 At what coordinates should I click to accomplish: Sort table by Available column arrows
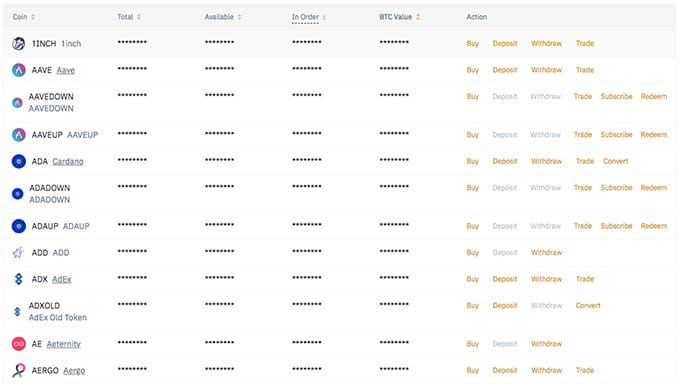pyautogui.click(x=239, y=17)
